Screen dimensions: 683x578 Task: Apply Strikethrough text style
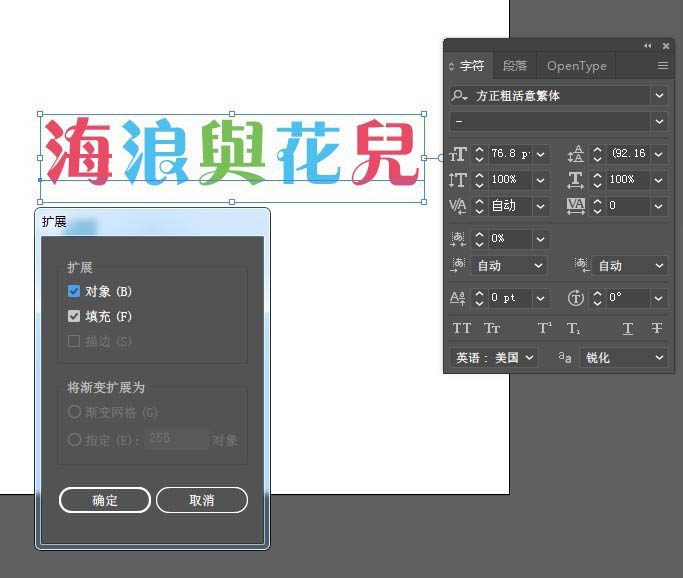pos(656,328)
